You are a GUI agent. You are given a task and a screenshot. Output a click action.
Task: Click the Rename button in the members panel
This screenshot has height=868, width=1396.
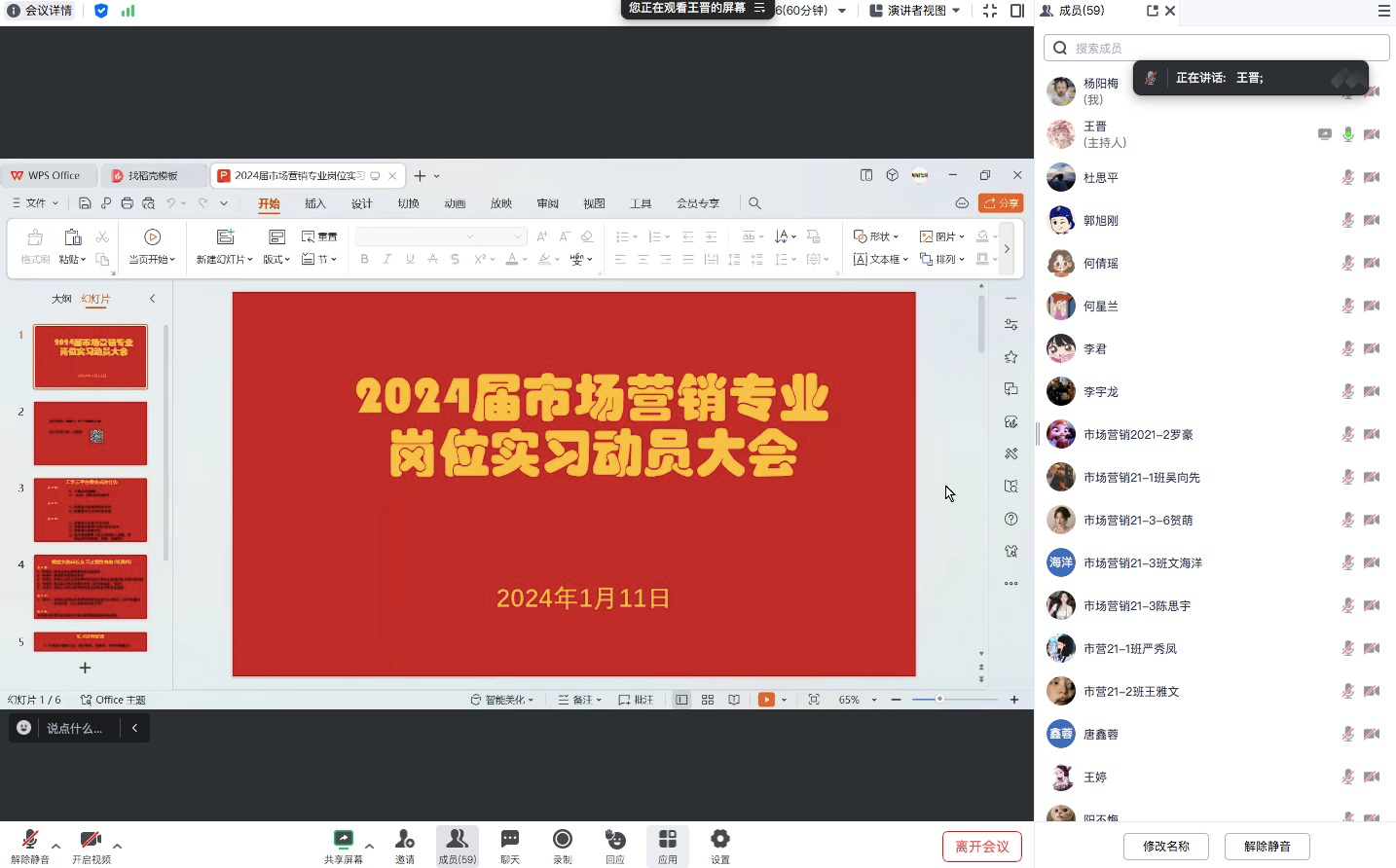tap(1166, 847)
